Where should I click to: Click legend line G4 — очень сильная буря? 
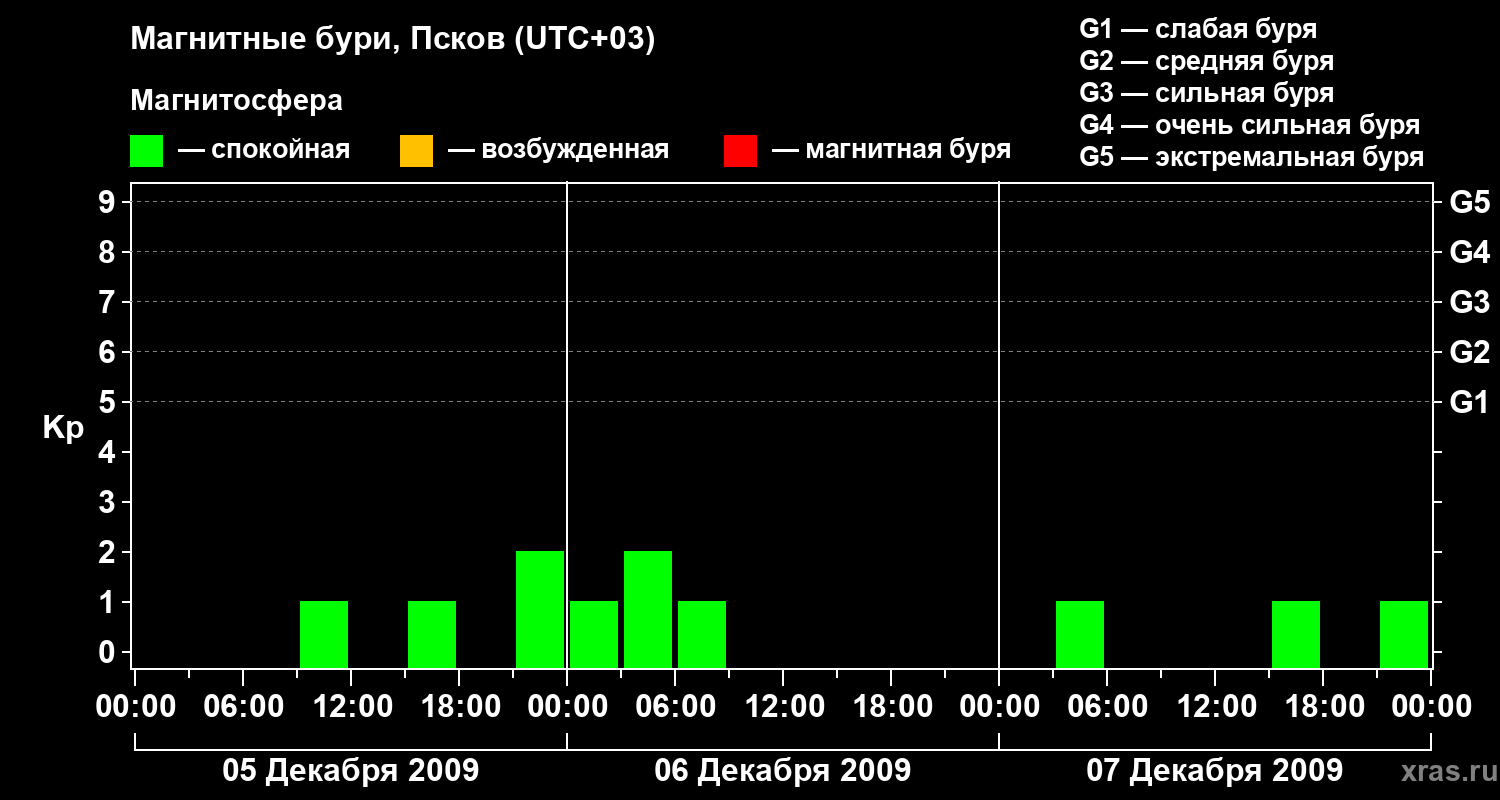(x=1250, y=125)
